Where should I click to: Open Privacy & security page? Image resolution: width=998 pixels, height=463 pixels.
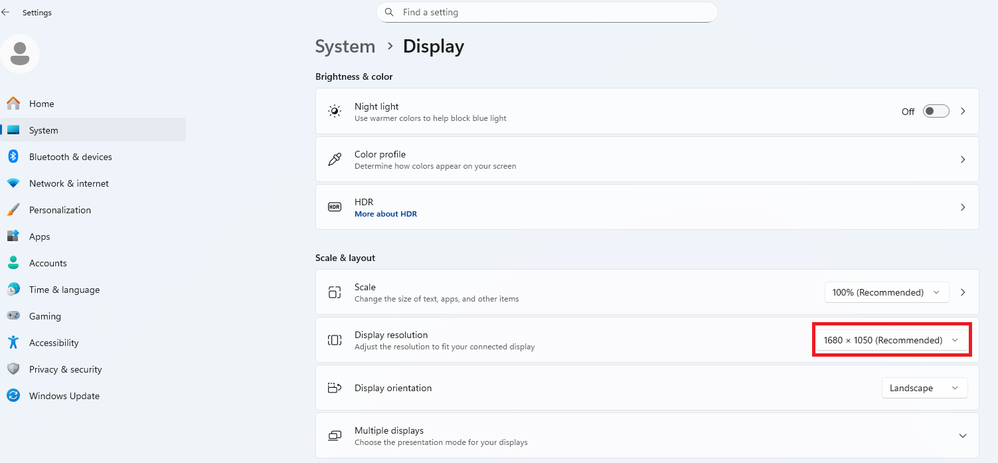65,369
